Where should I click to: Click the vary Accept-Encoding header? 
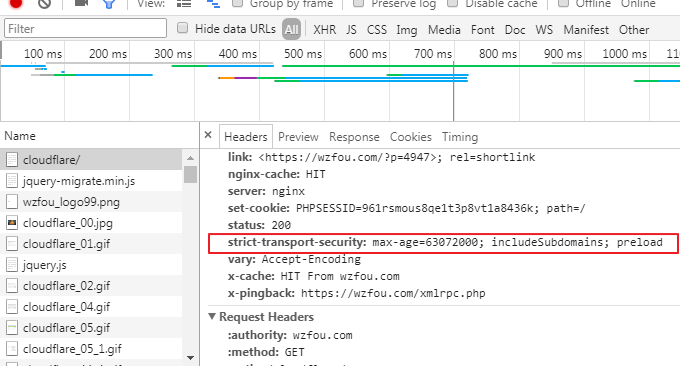pos(294,259)
